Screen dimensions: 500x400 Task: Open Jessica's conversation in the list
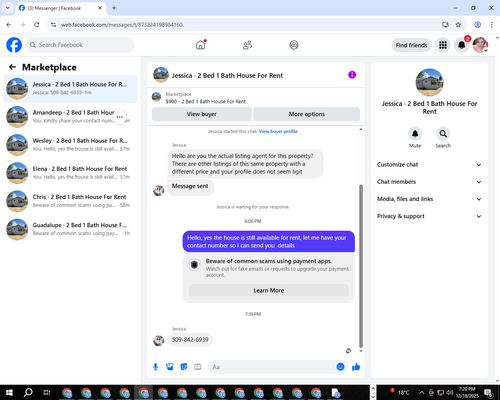click(70, 89)
